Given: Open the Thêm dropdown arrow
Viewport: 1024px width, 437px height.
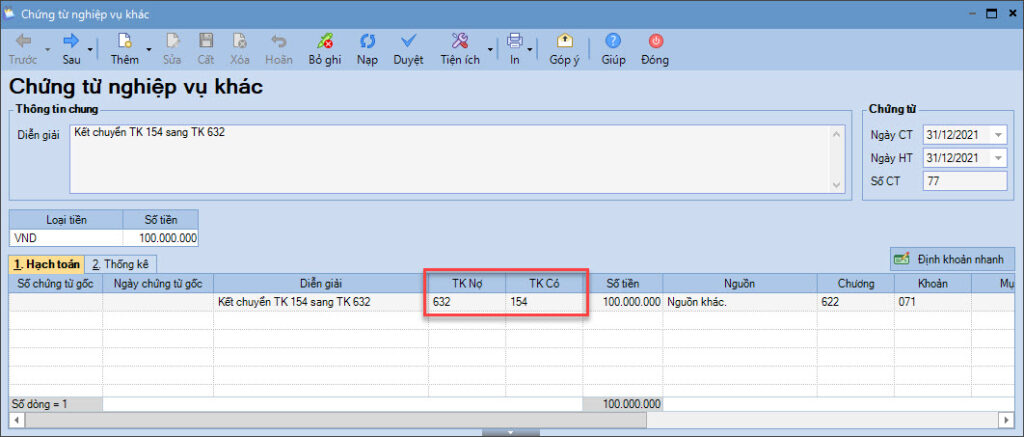Looking at the screenshot, I should tap(149, 49).
